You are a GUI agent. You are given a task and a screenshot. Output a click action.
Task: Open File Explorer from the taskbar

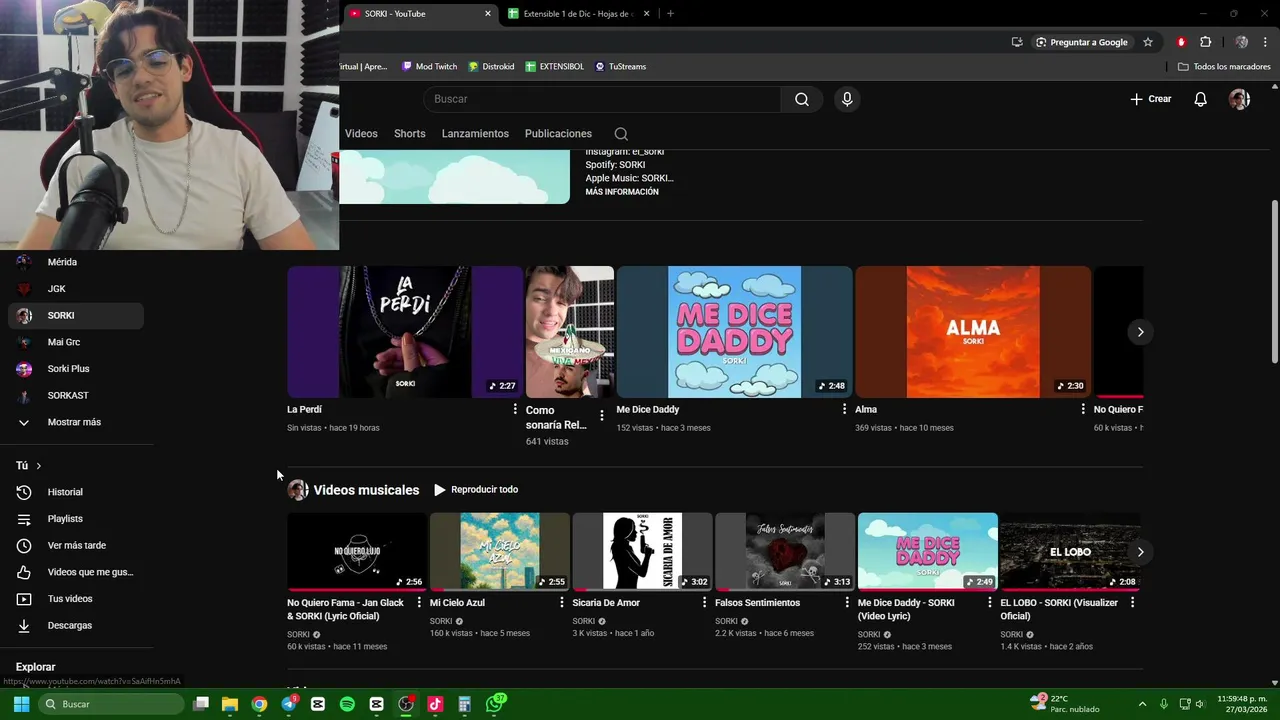click(x=230, y=704)
